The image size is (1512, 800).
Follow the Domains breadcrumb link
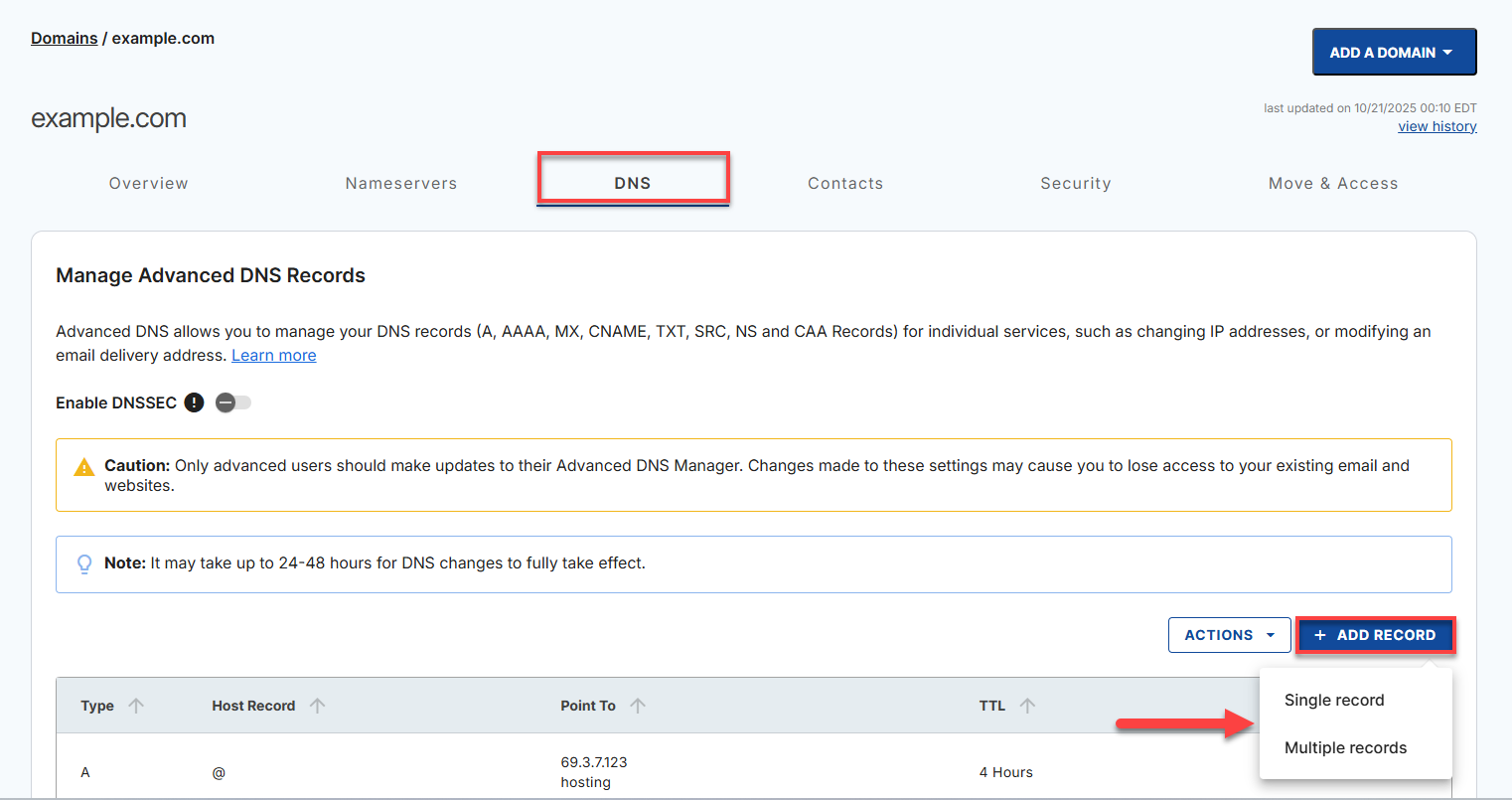click(64, 38)
